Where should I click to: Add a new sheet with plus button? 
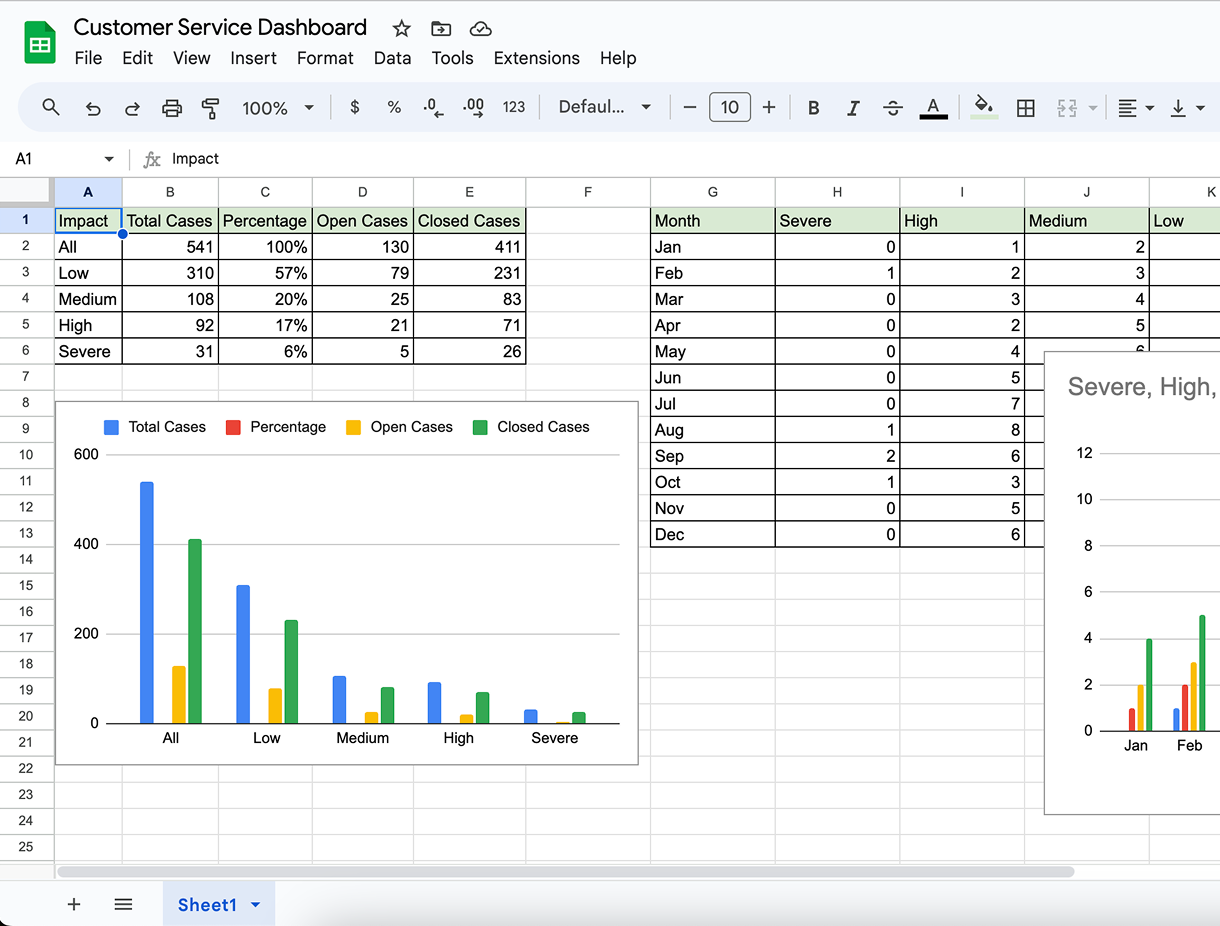[74, 905]
